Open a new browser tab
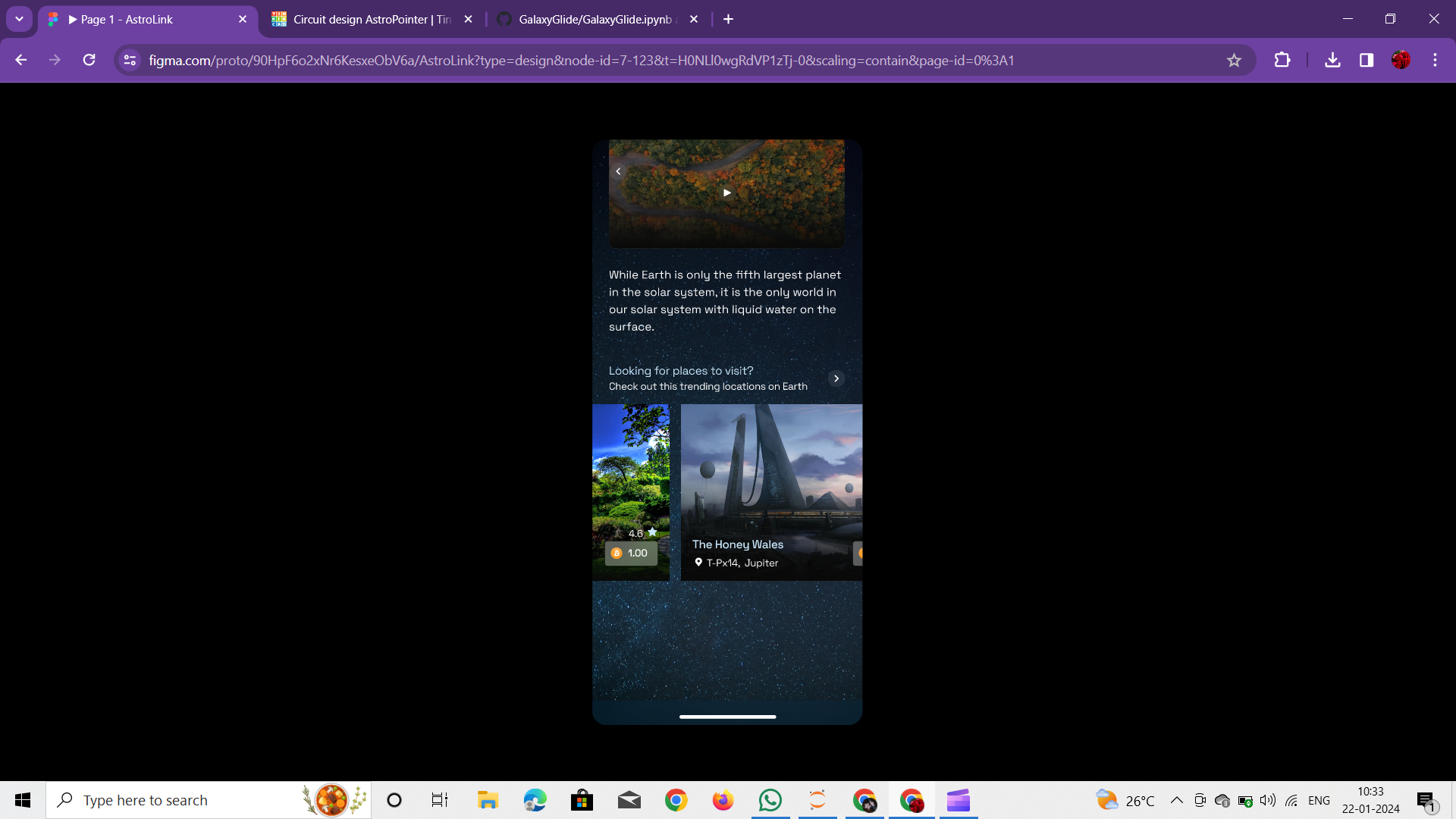This screenshot has width=1456, height=819. click(x=728, y=20)
